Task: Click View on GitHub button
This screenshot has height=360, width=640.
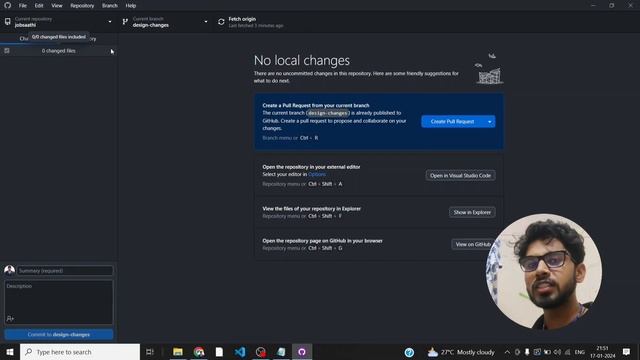Action: click(x=473, y=244)
